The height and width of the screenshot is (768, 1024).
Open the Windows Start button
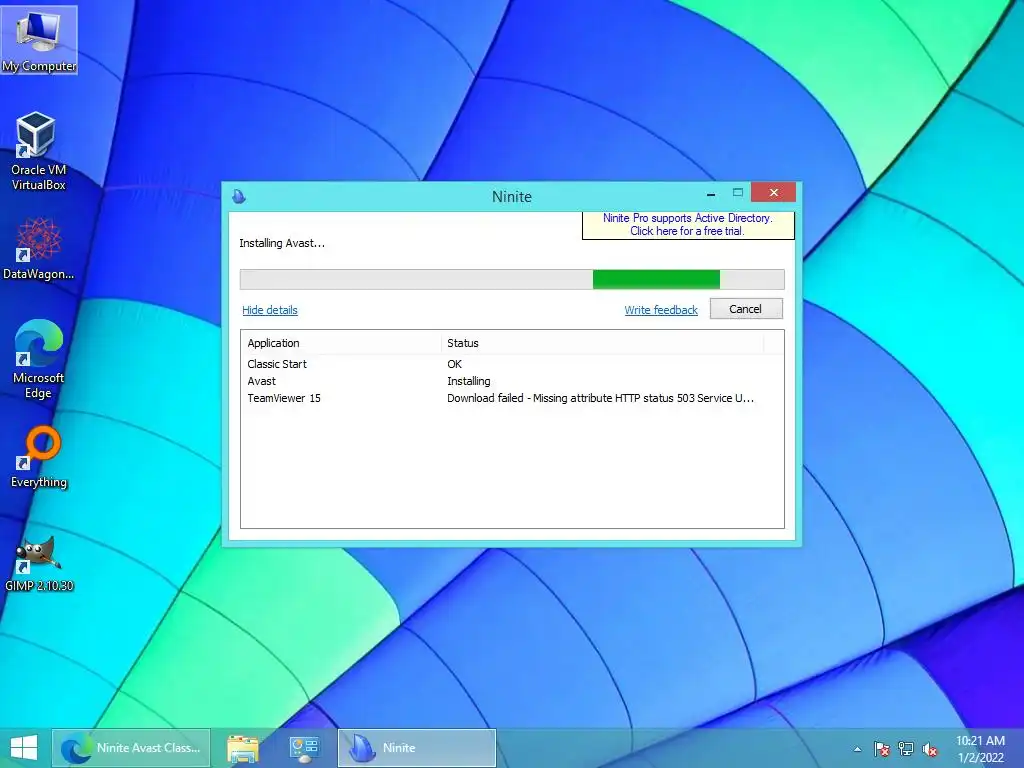[24, 748]
